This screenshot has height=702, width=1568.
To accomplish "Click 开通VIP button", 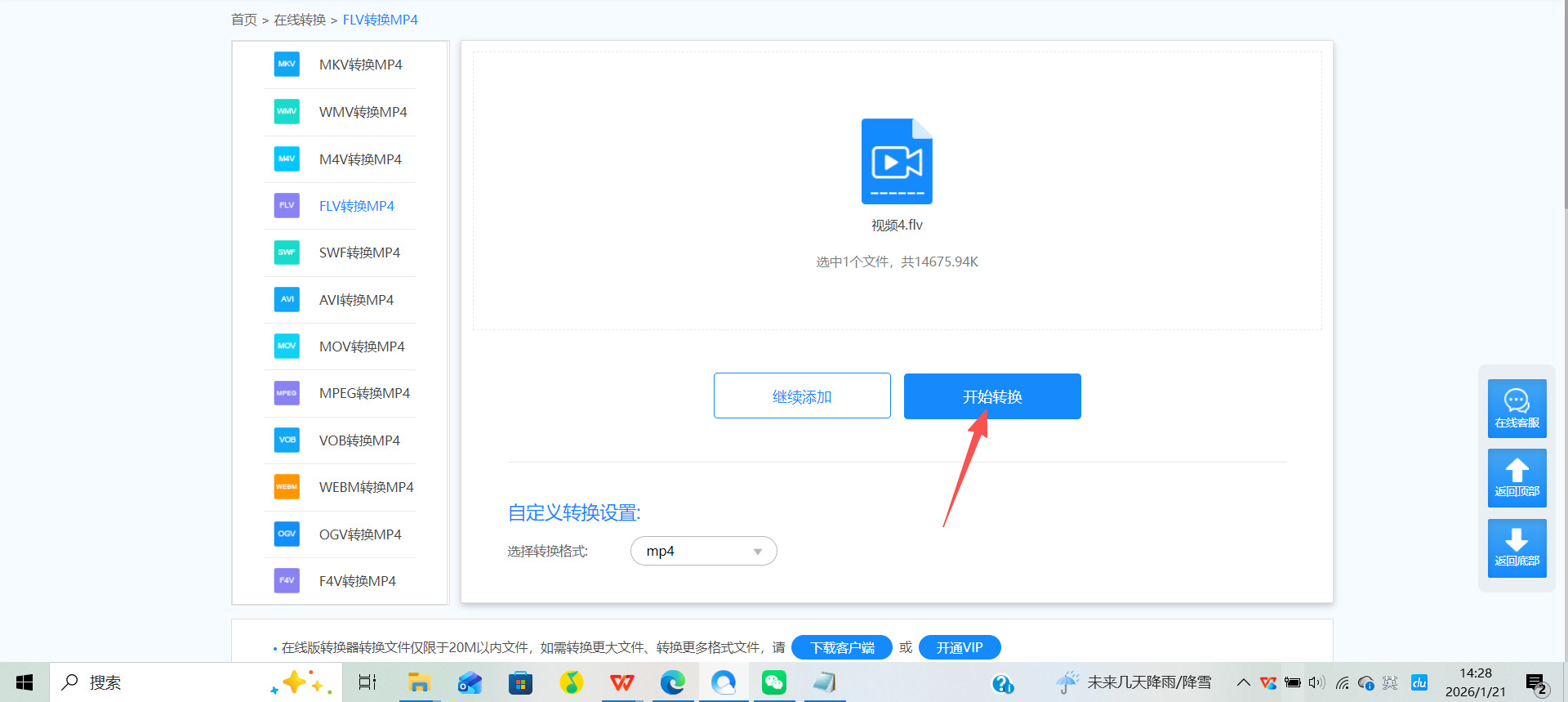I will pyautogui.click(x=960, y=647).
